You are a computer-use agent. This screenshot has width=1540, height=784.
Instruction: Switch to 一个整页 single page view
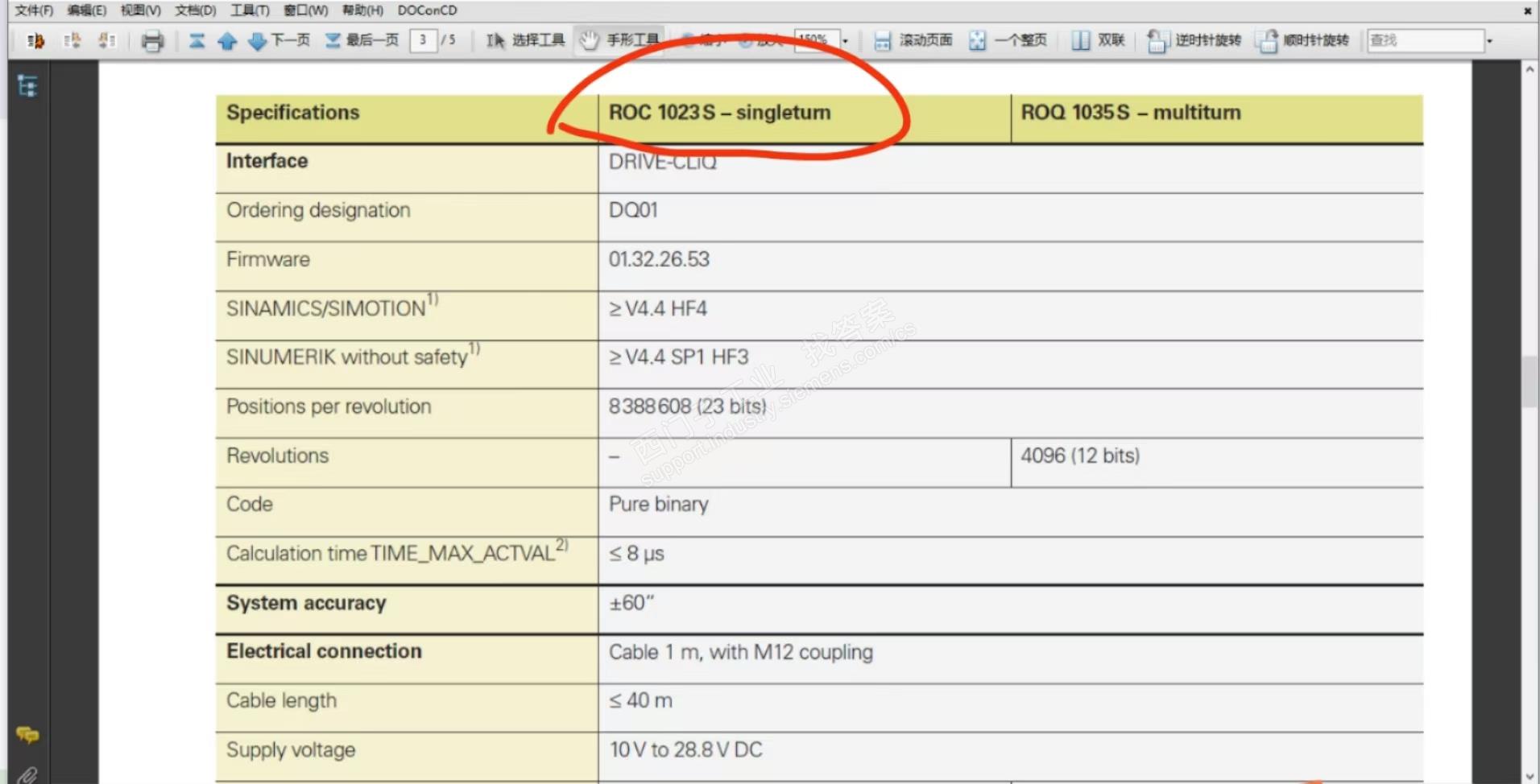[1008, 40]
